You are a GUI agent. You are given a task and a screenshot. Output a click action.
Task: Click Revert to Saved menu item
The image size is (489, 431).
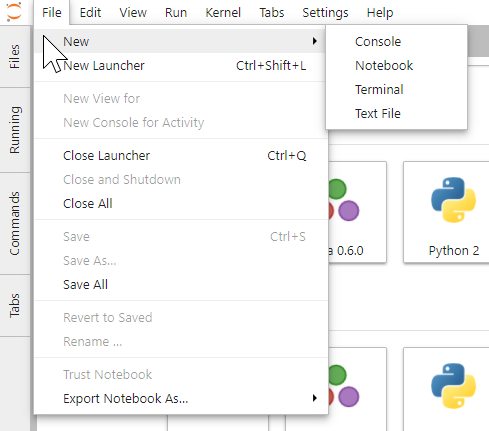pos(181,317)
